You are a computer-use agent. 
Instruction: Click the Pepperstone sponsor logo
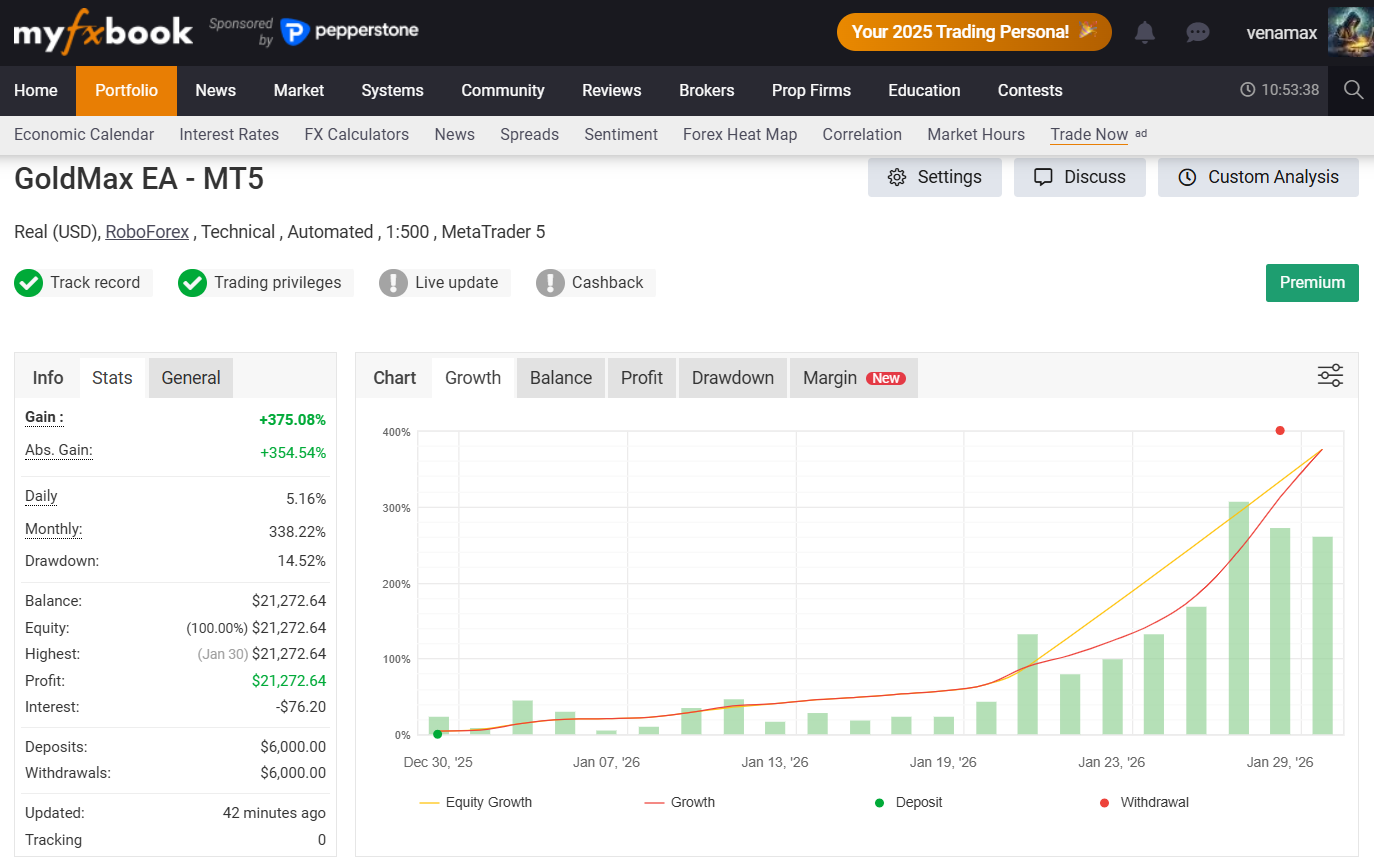pos(349,31)
